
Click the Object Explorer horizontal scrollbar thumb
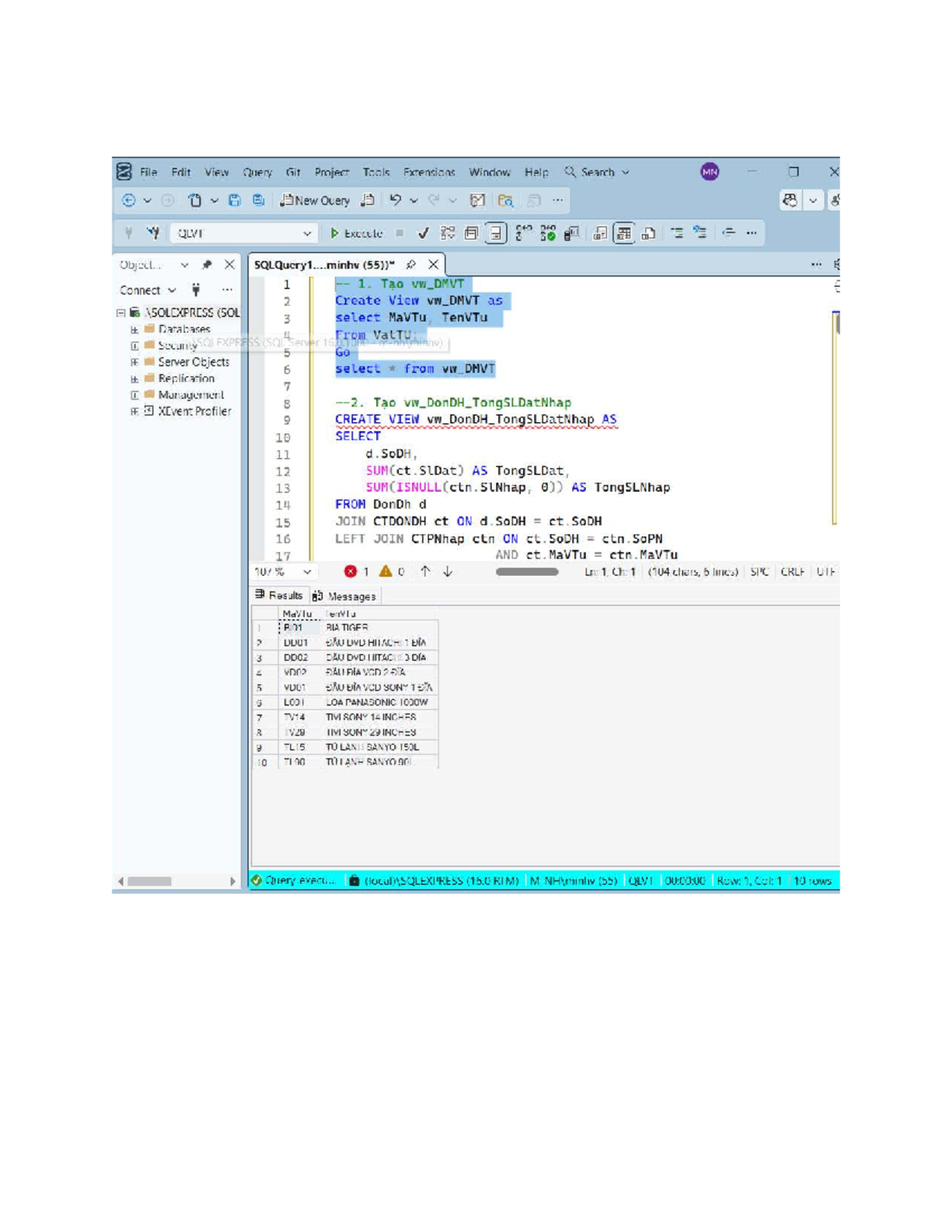click(150, 881)
